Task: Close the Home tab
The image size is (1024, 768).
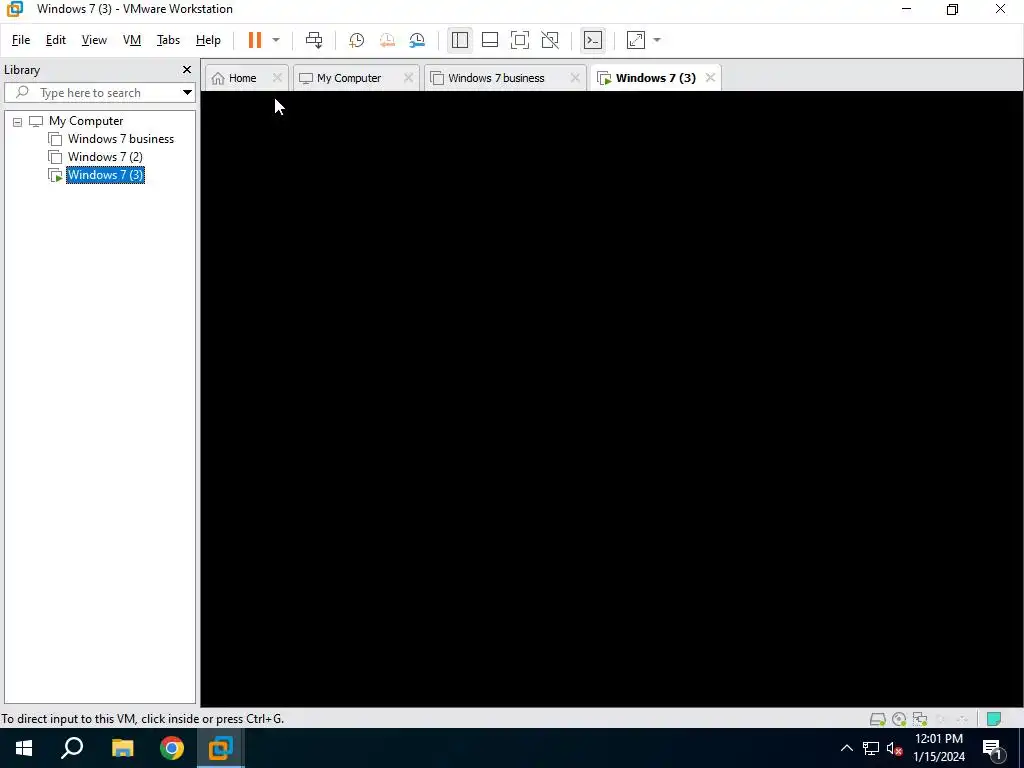Action: pyautogui.click(x=277, y=78)
